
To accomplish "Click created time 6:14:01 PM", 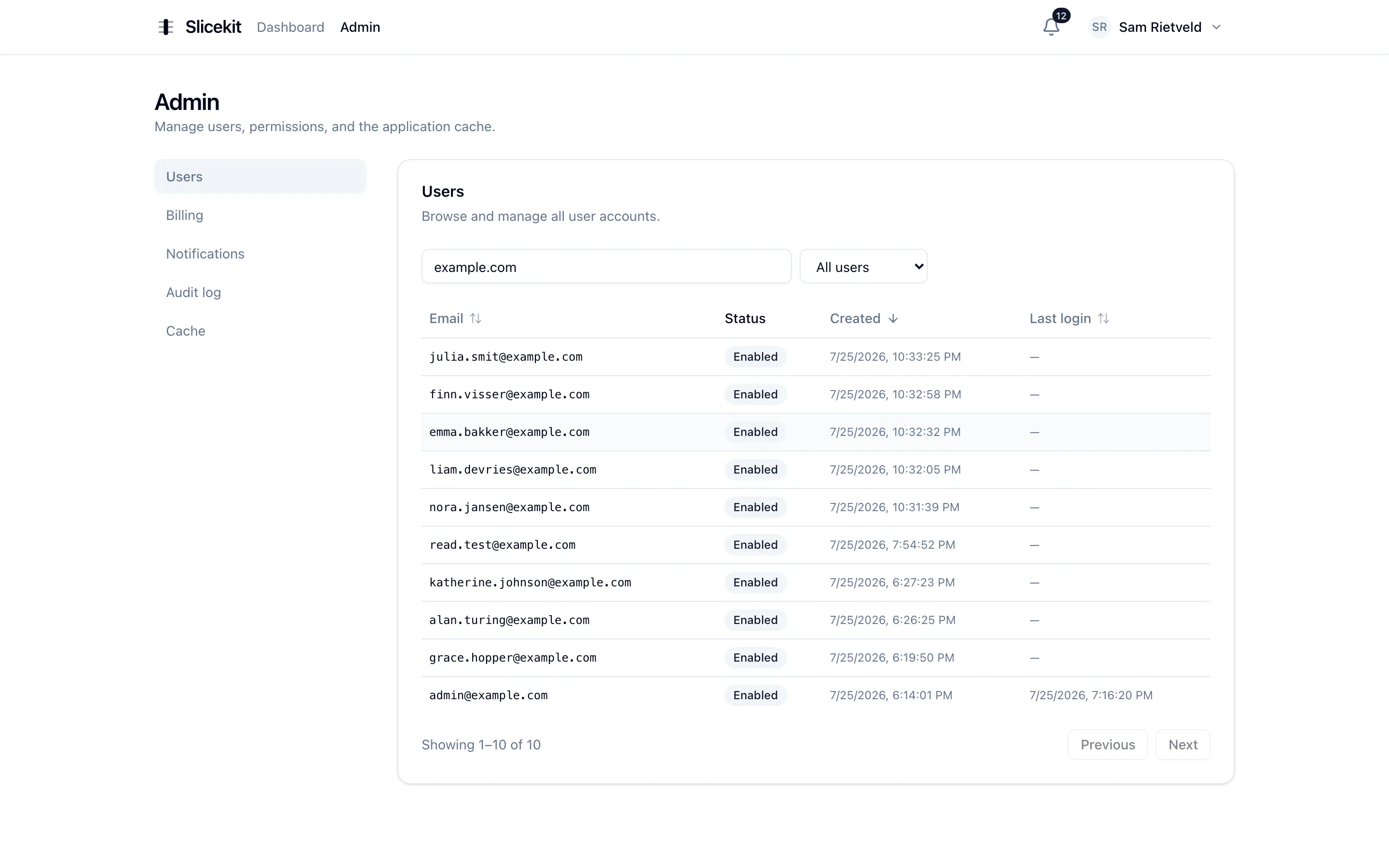I will [x=891, y=695].
